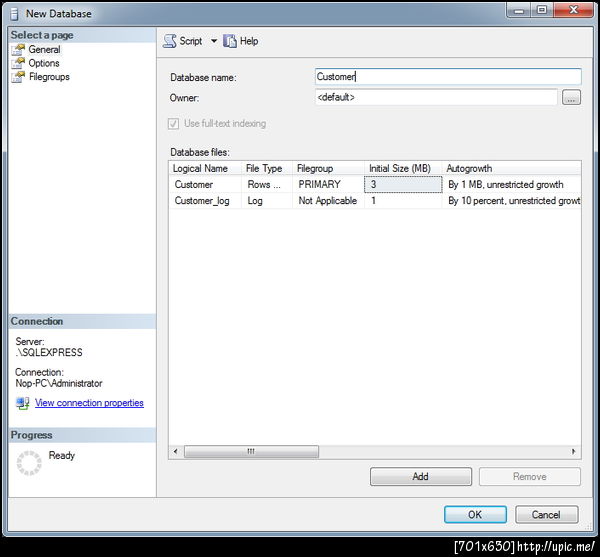Click the Autogrowth column header
The height and width of the screenshot is (557, 600).
pos(512,168)
